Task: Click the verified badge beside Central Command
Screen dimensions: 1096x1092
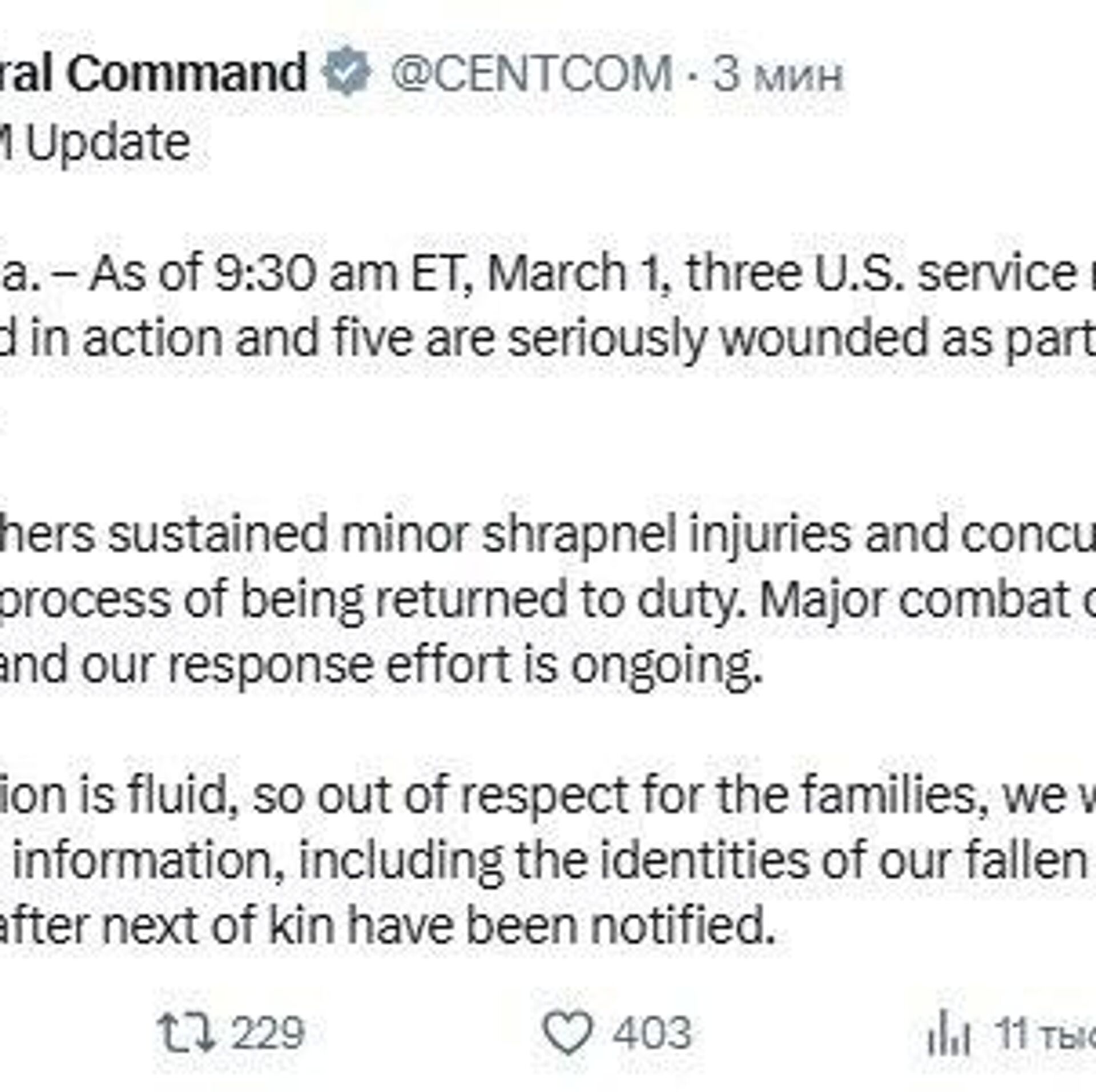Action: coord(348,72)
